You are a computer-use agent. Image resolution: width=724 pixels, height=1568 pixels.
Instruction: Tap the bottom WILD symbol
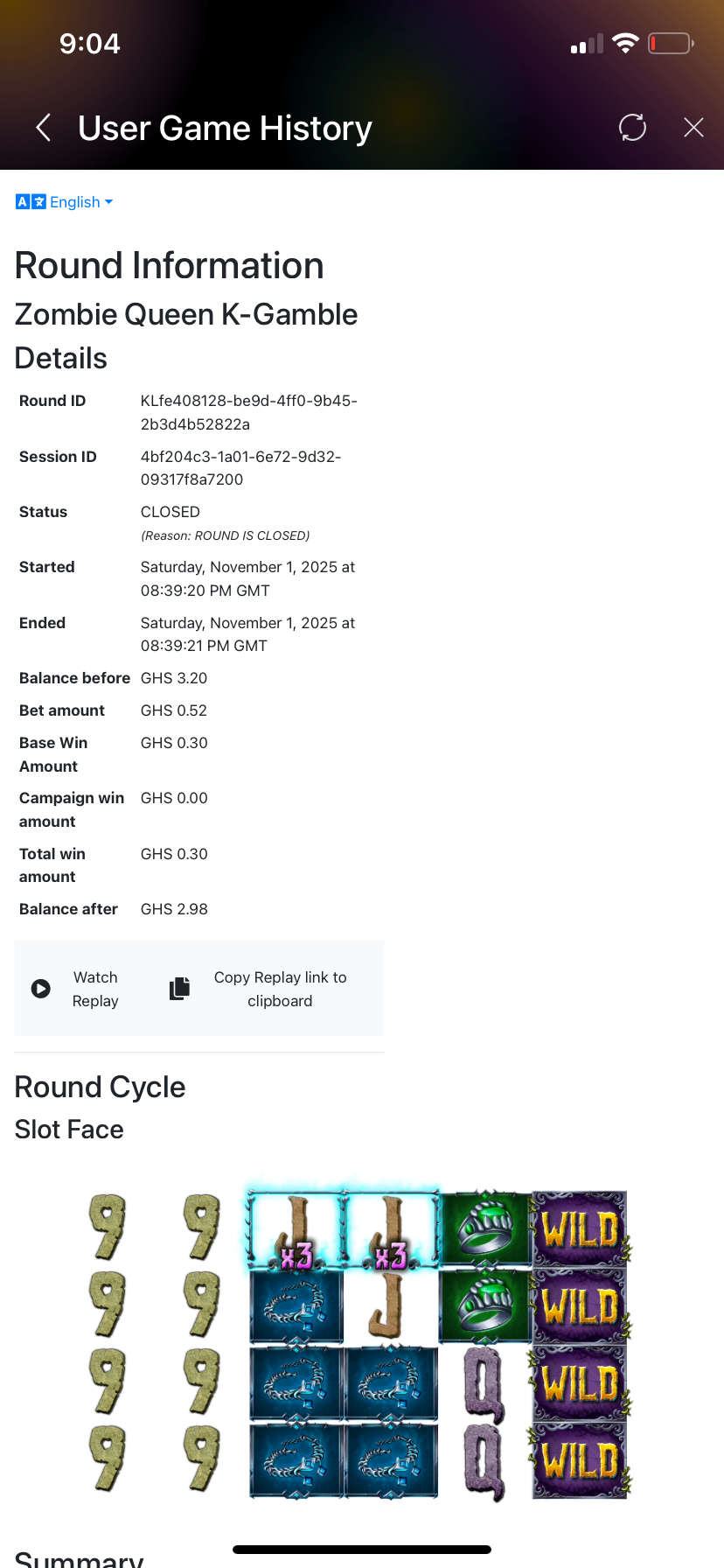point(580,1460)
